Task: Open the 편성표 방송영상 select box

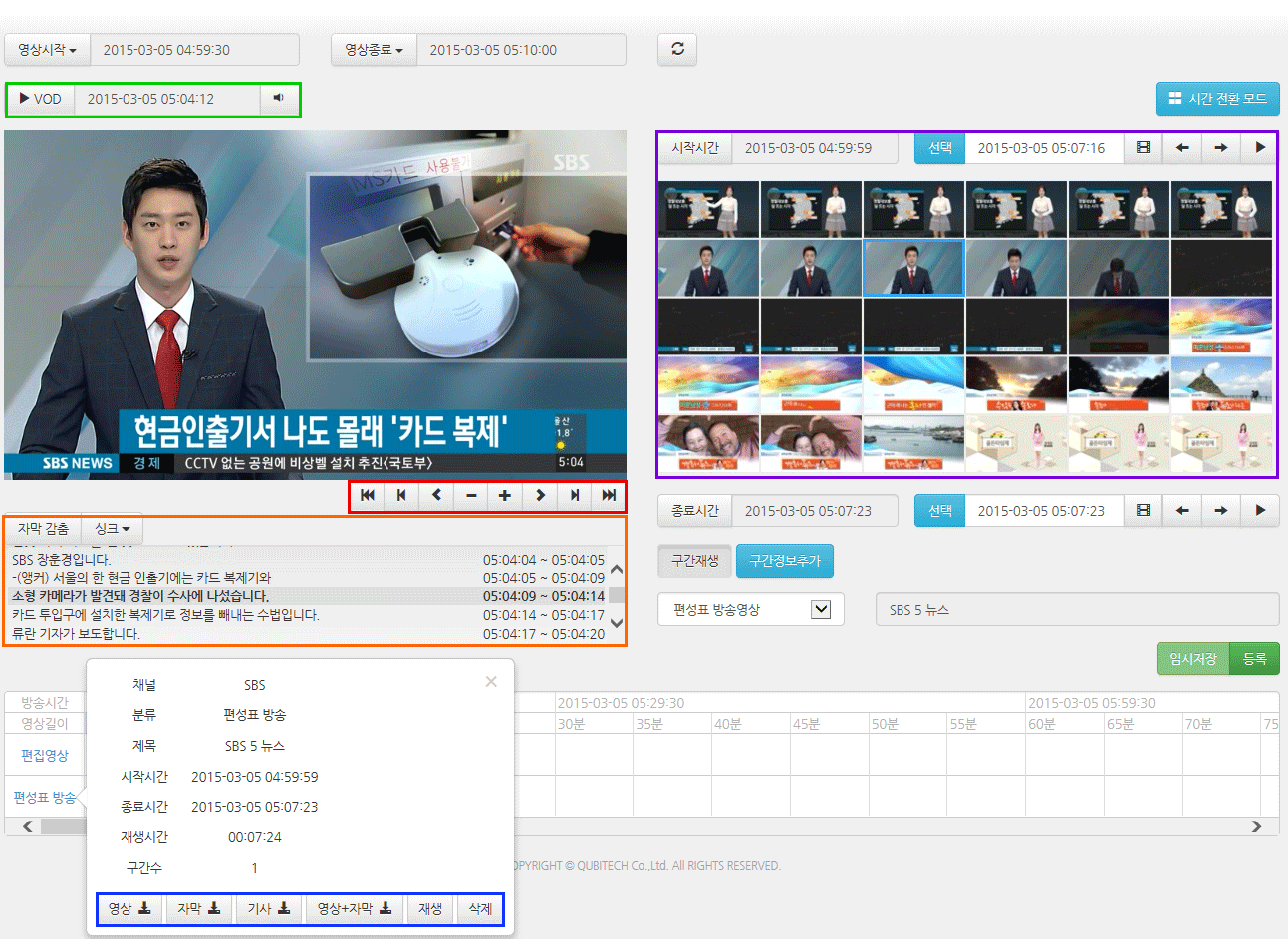Action: (x=751, y=609)
